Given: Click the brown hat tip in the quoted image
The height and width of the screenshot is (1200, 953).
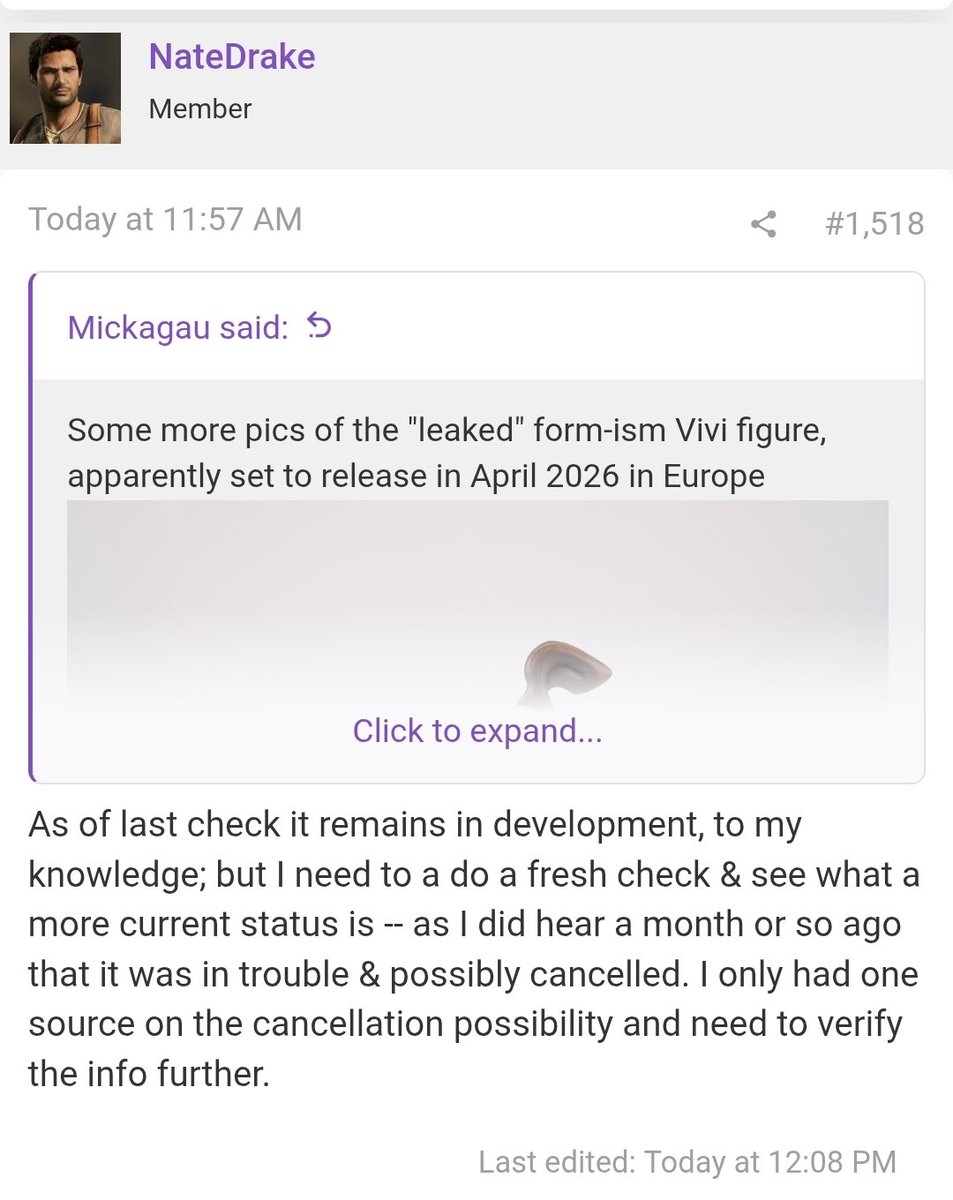Looking at the screenshot, I should coord(567,666).
